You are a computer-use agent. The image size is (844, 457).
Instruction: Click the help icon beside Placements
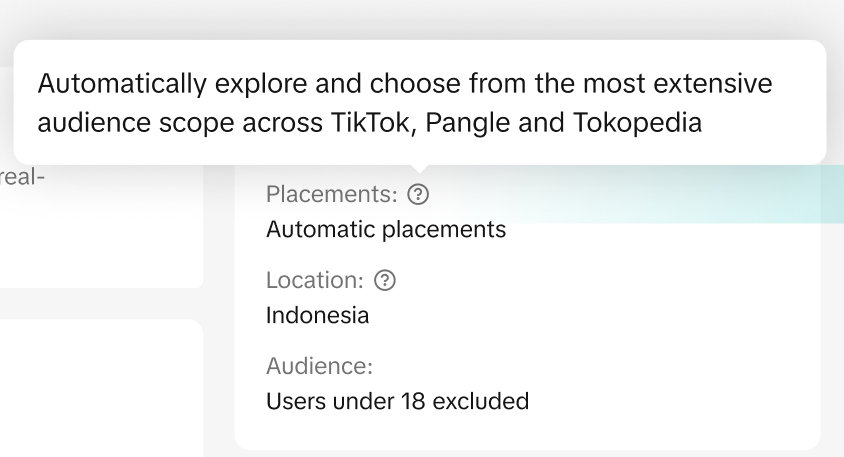(420, 194)
